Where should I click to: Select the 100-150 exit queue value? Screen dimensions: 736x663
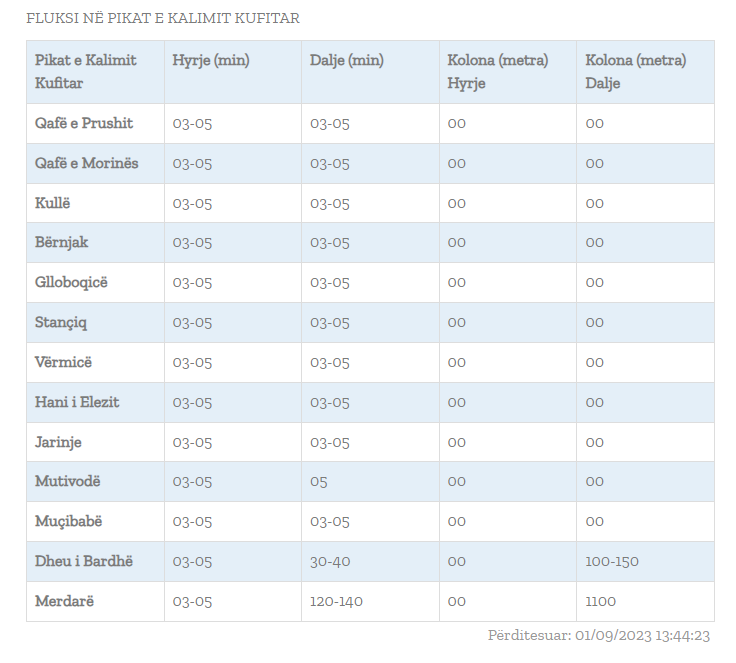click(x=612, y=561)
